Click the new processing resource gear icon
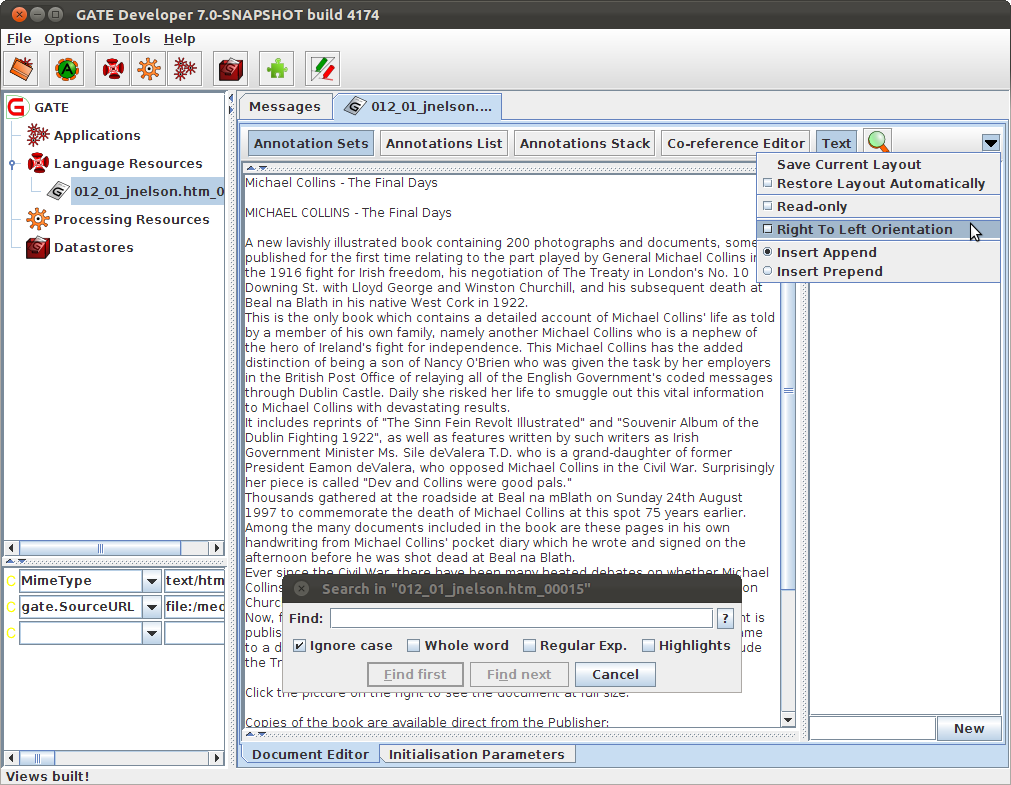1011x785 pixels. tap(149, 69)
